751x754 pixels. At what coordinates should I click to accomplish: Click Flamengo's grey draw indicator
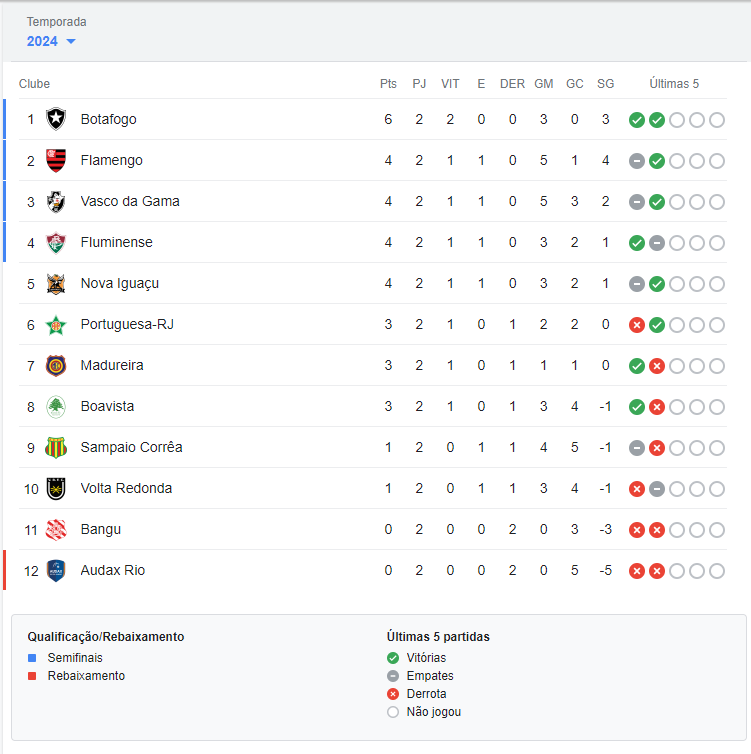637,161
